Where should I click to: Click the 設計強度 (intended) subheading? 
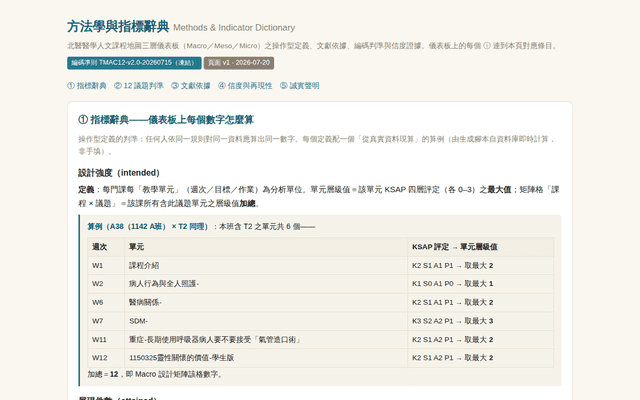pyautogui.click(x=119, y=173)
